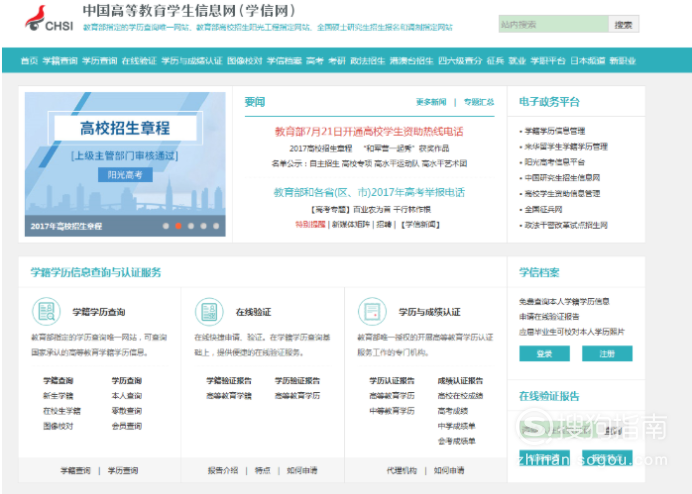Viewport: 692px width, 494px height.
Task: Click the 在线验证 circular report icon
Action: 209,312
